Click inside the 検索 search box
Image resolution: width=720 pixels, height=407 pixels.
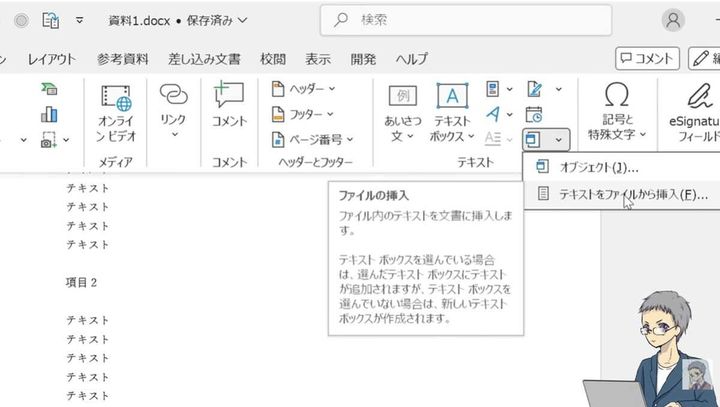(466, 20)
